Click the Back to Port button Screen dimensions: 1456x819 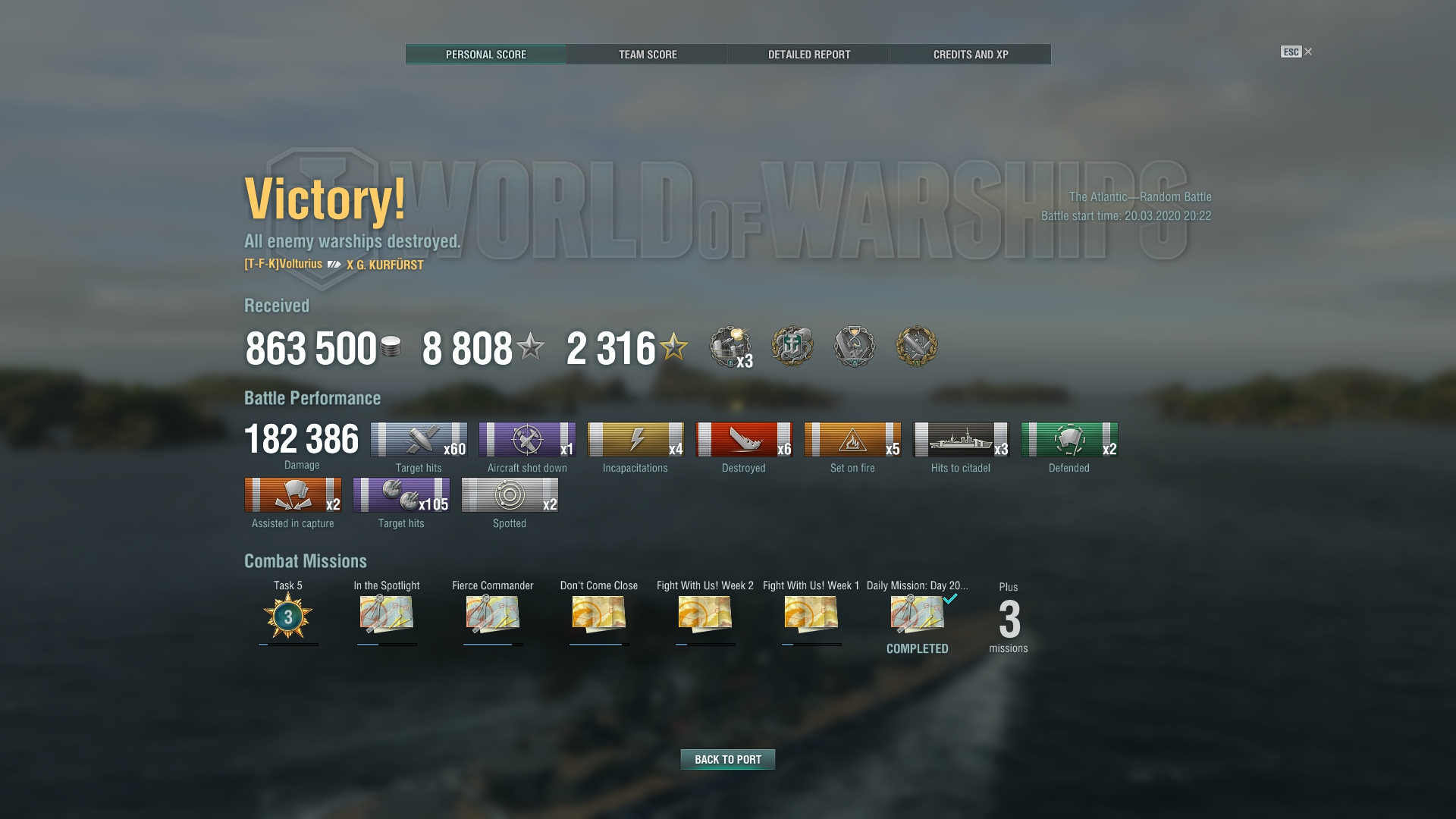coord(728,759)
